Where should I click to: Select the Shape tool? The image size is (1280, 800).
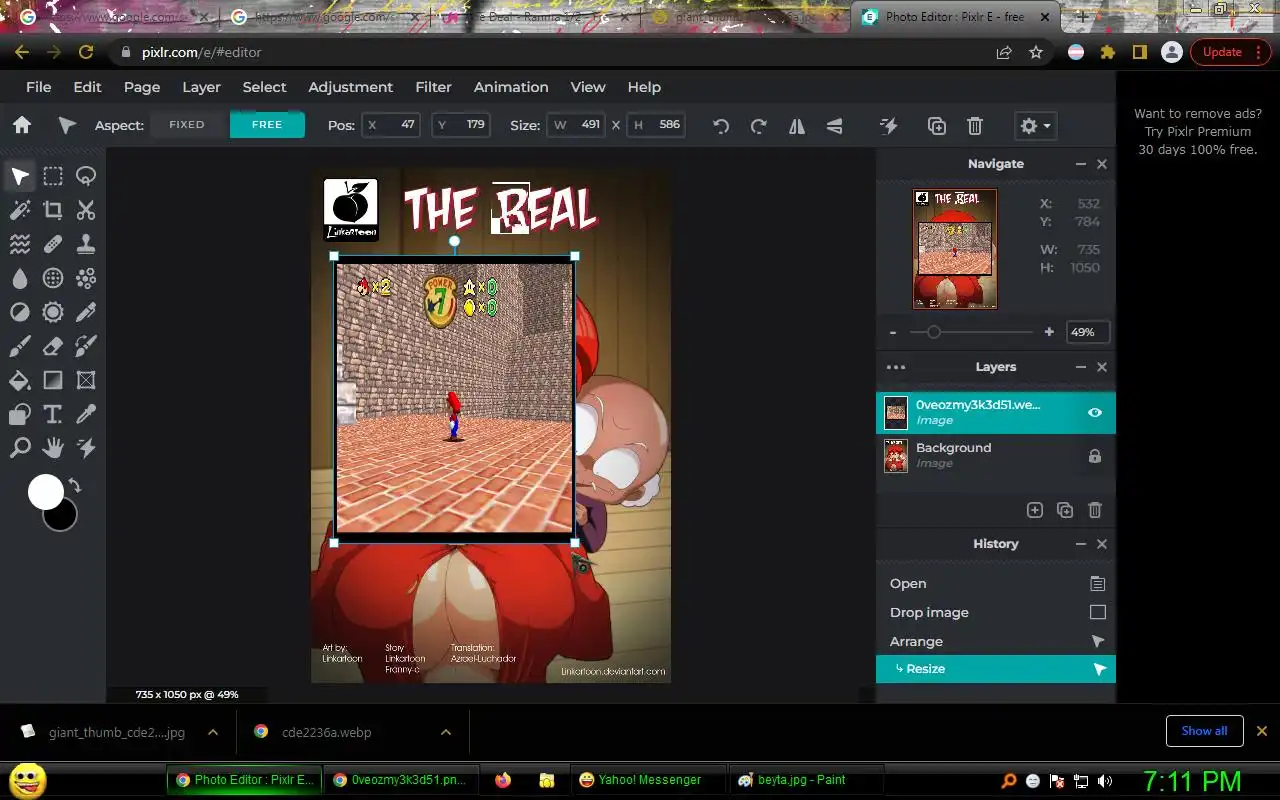click(x=20, y=414)
